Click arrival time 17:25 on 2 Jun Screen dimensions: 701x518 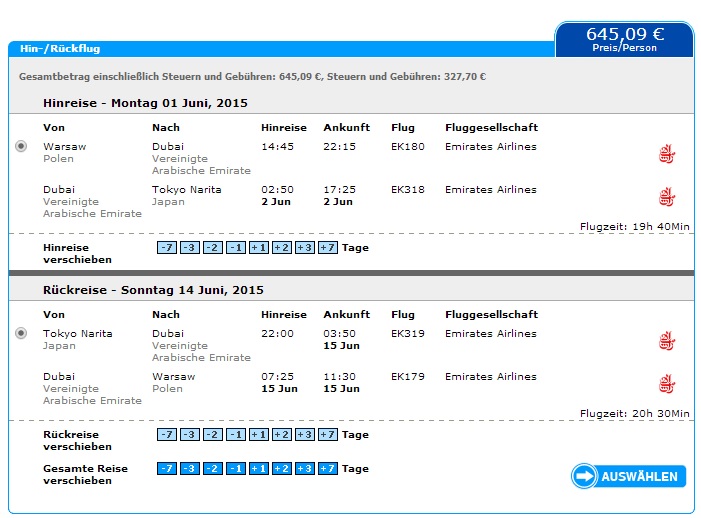point(339,190)
